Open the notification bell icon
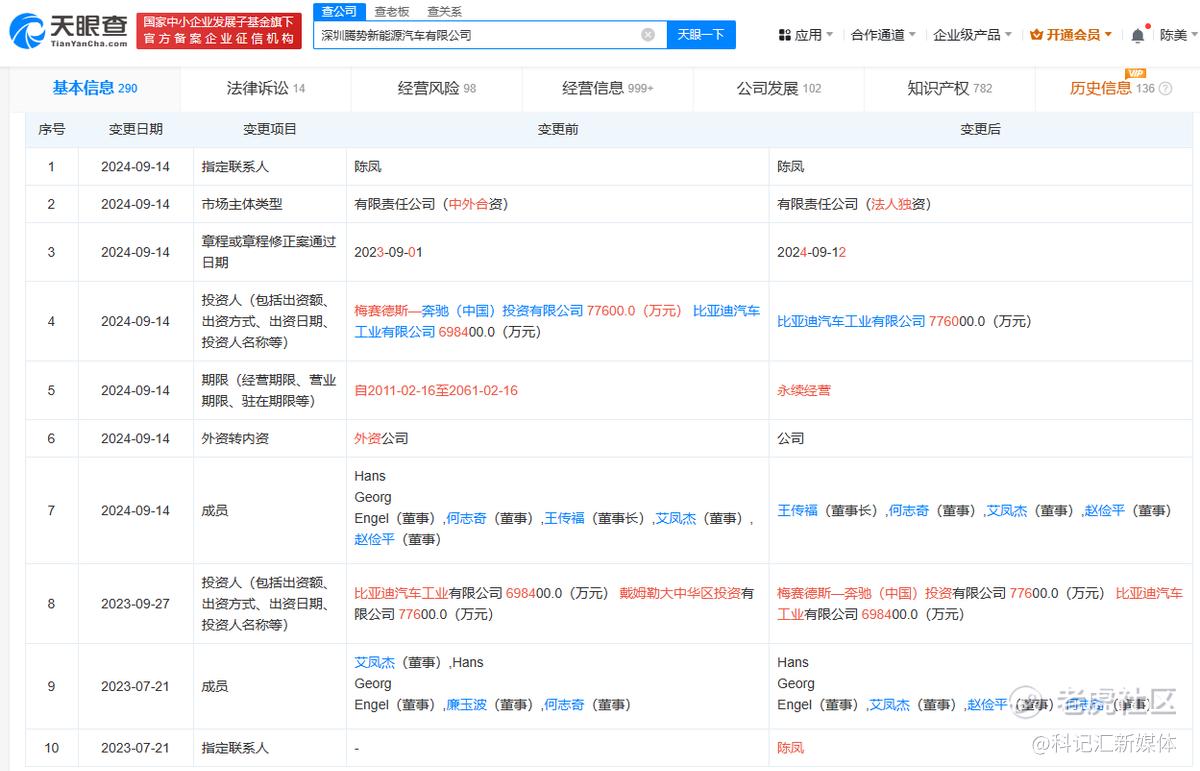The width and height of the screenshot is (1200, 771). [1138, 35]
